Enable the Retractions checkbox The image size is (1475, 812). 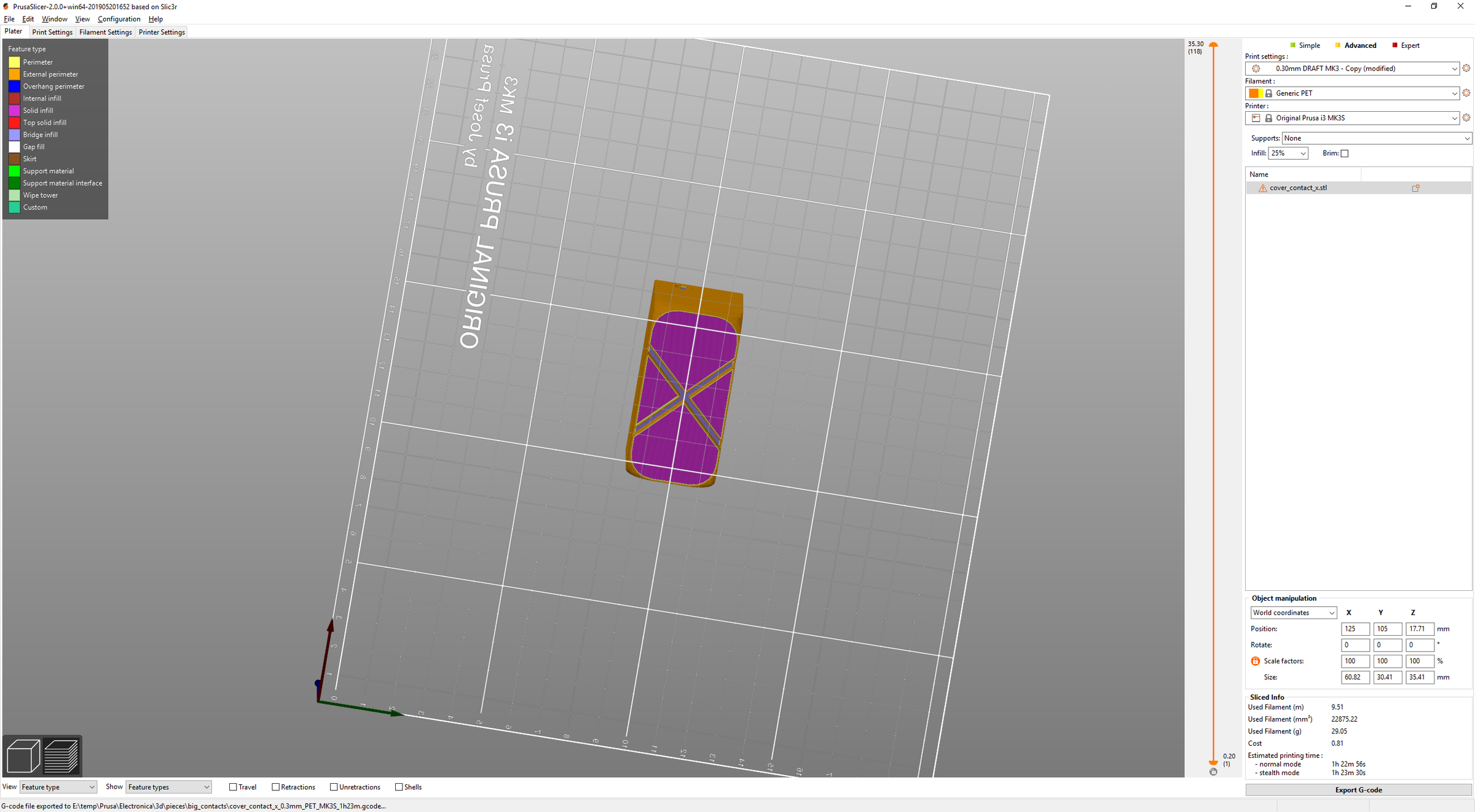(x=275, y=787)
